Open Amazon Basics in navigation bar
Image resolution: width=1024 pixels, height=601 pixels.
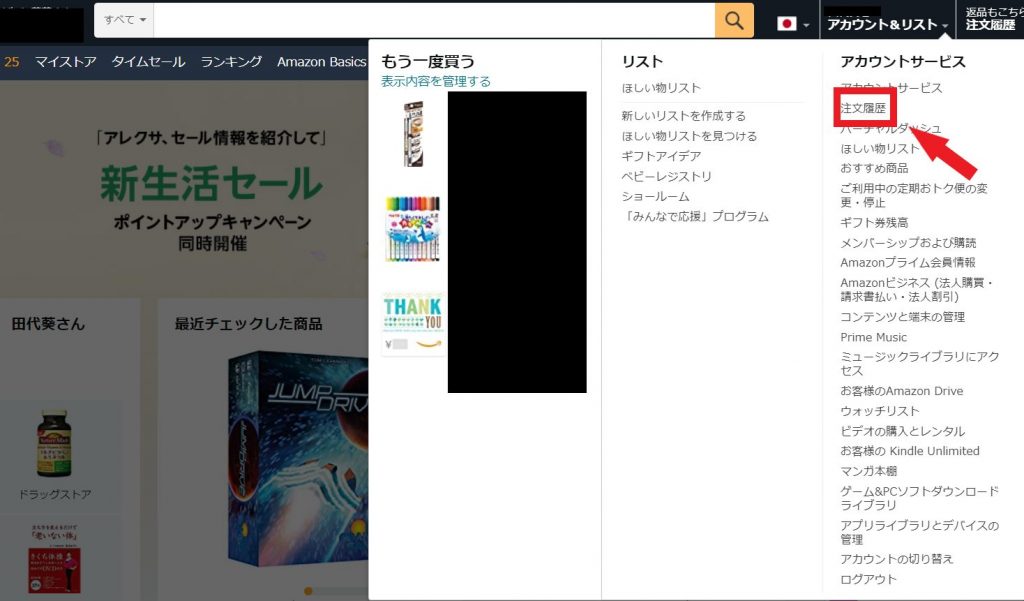click(321, 62)
